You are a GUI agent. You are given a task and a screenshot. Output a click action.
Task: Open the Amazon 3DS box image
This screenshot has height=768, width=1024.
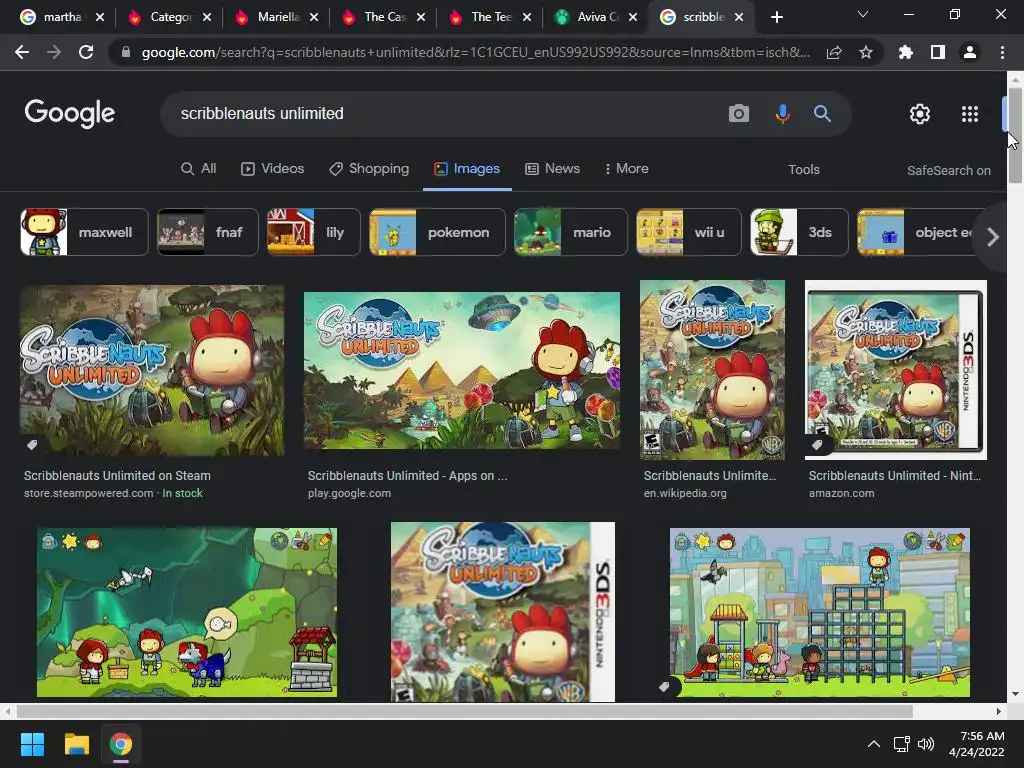click(x=895, y=370)
